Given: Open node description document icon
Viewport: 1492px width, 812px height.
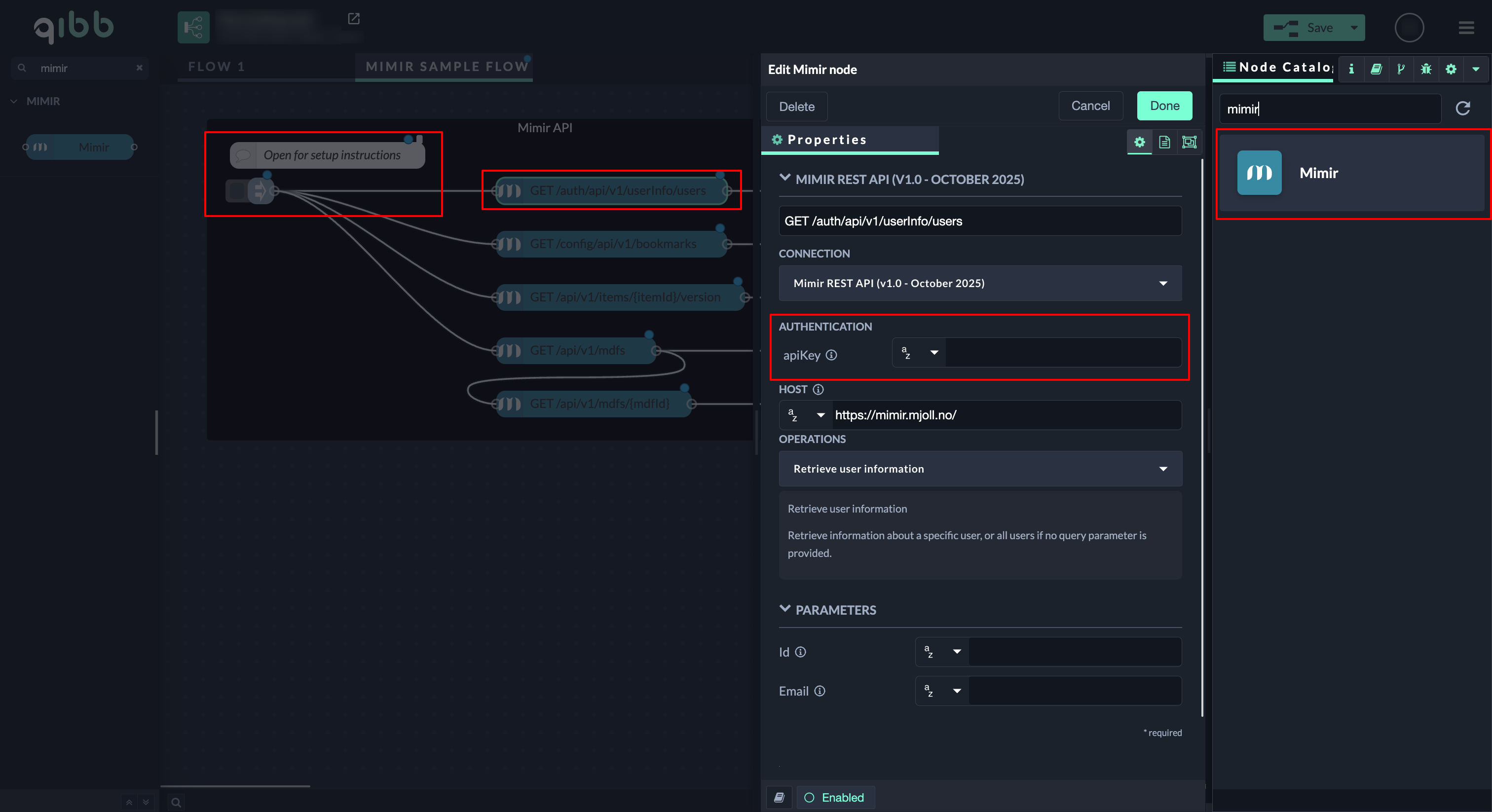Looking at the screenshot, I should (1164, 142).
